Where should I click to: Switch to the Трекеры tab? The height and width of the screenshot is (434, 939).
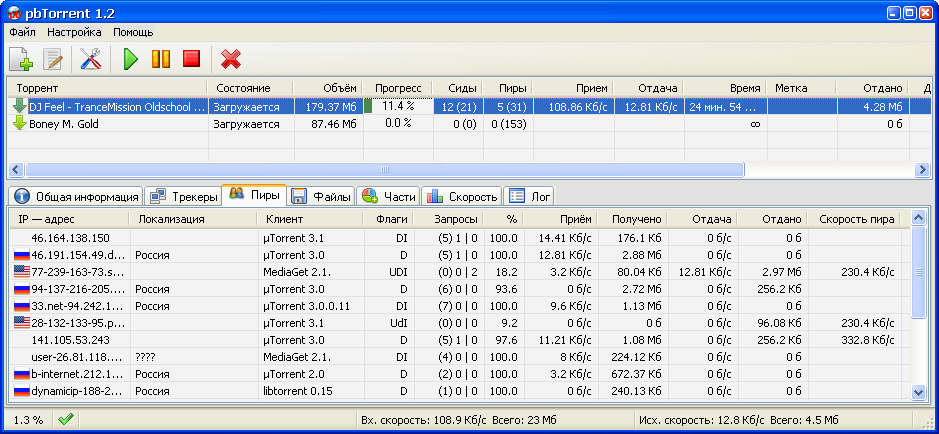point(182,196)
